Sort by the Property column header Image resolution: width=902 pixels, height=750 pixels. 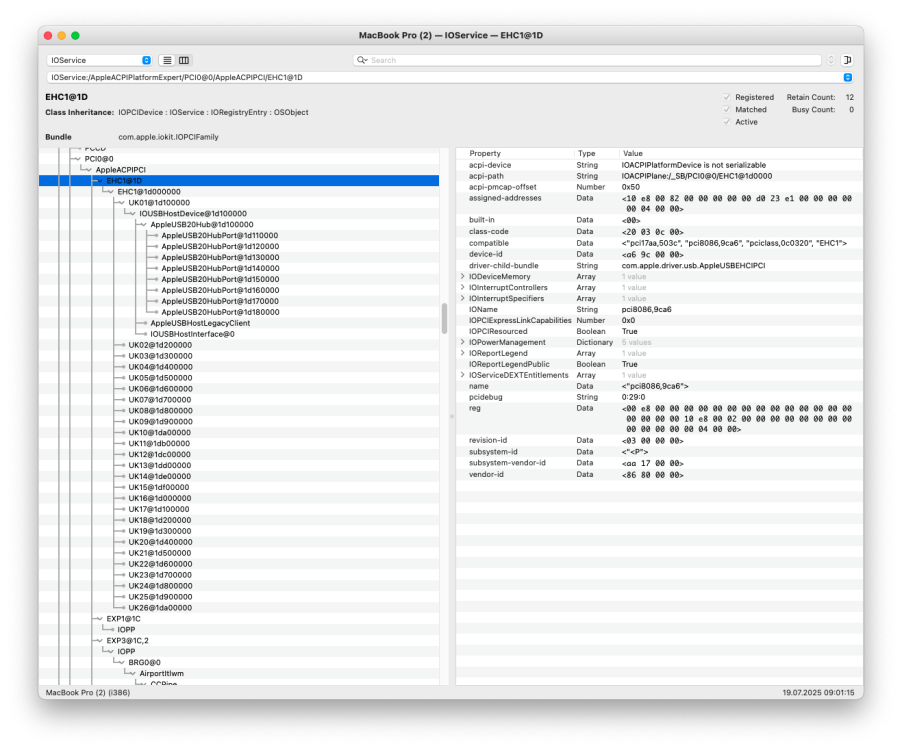tap(516, 154)
